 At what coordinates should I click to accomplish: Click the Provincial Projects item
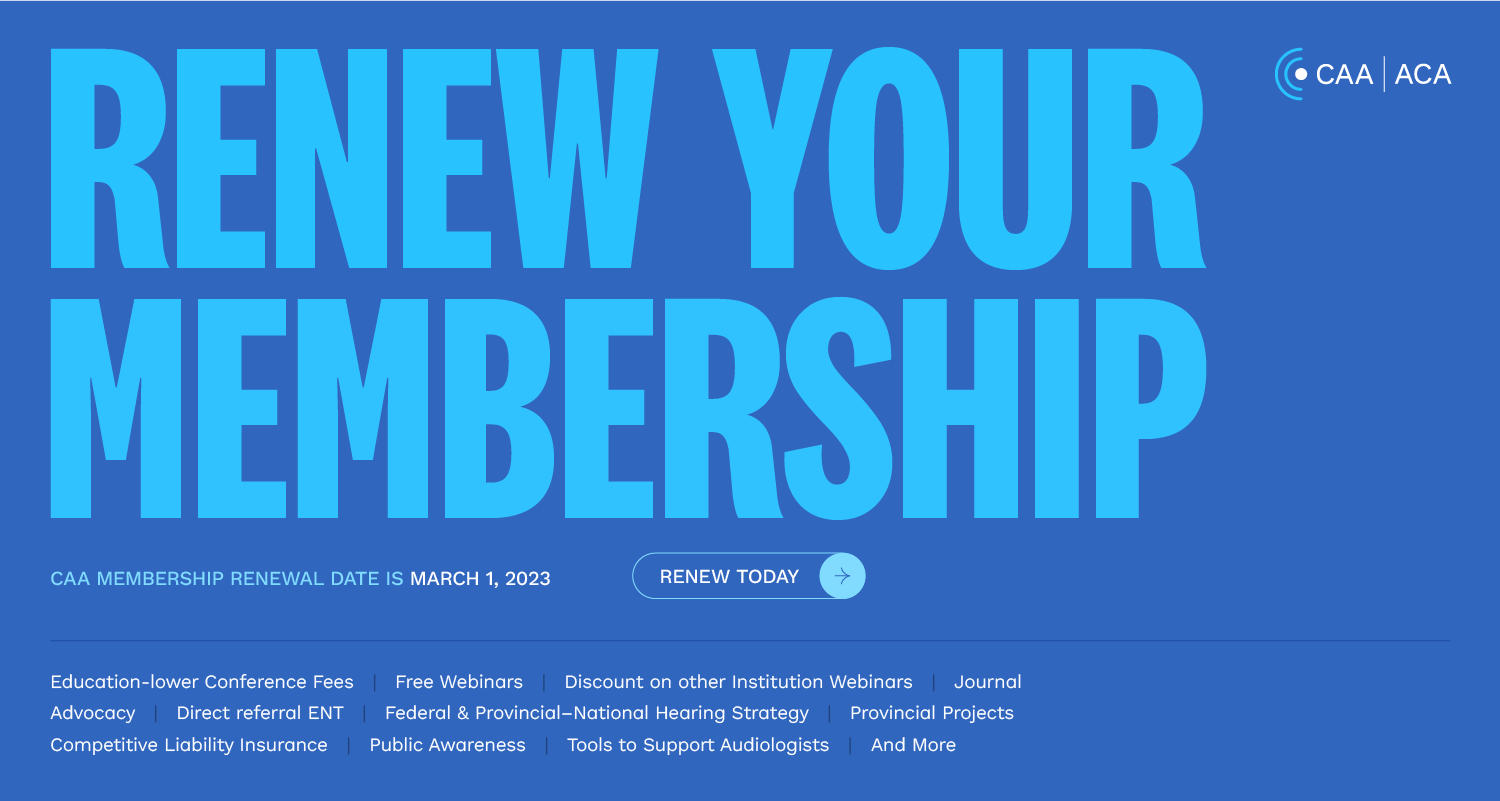[932, 713]
